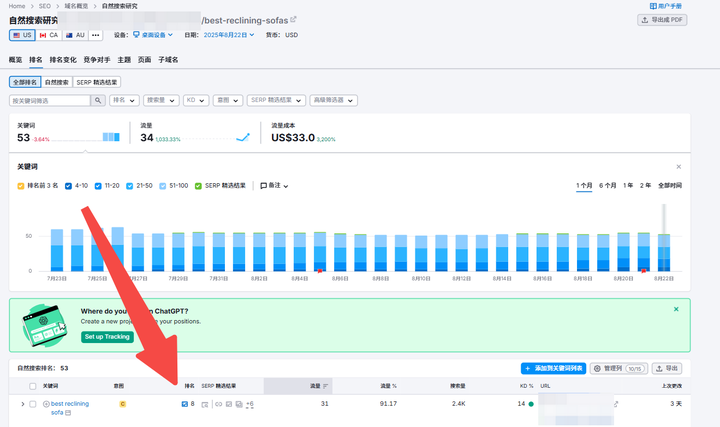This screenshot has height=427, width=720.
Task: Click the blue position-type icon beside rank 8
Action: coord(185,404)
